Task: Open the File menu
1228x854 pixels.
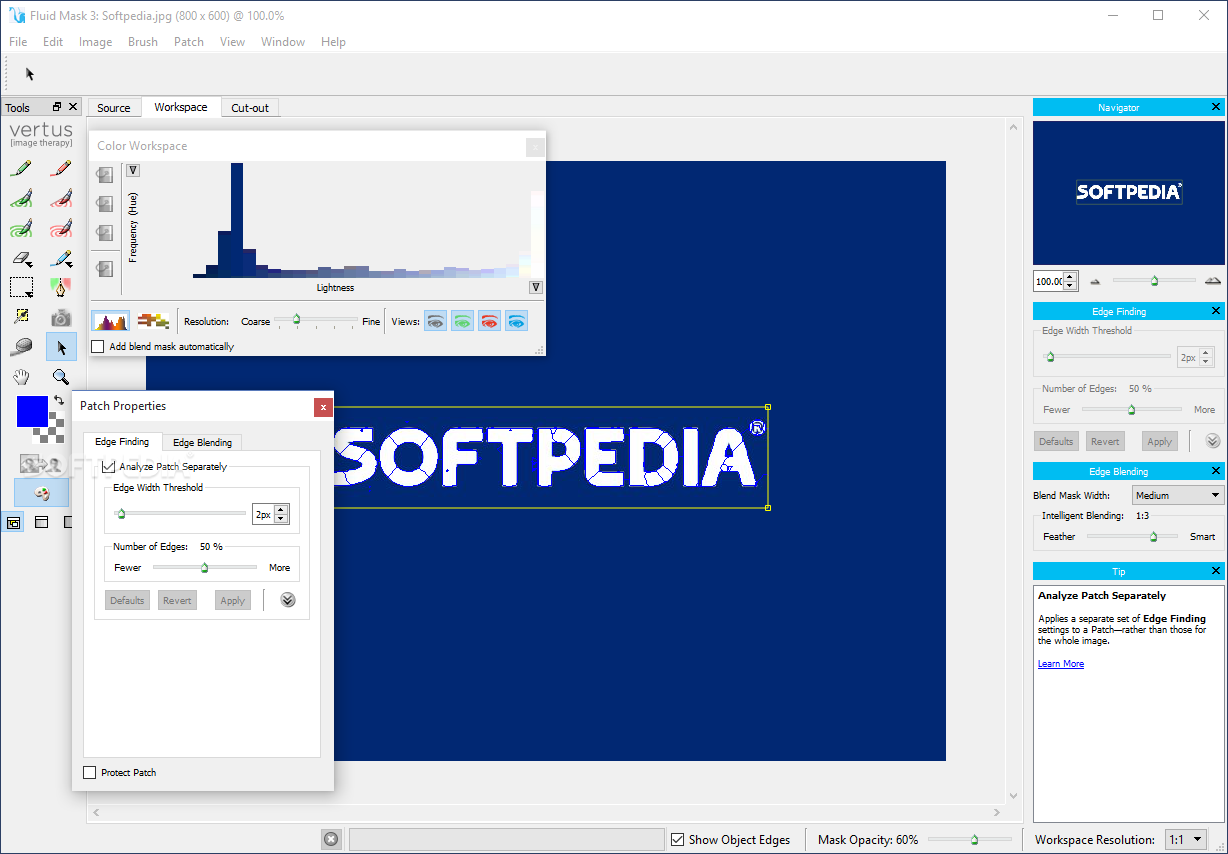Action: tap(18, 42)
